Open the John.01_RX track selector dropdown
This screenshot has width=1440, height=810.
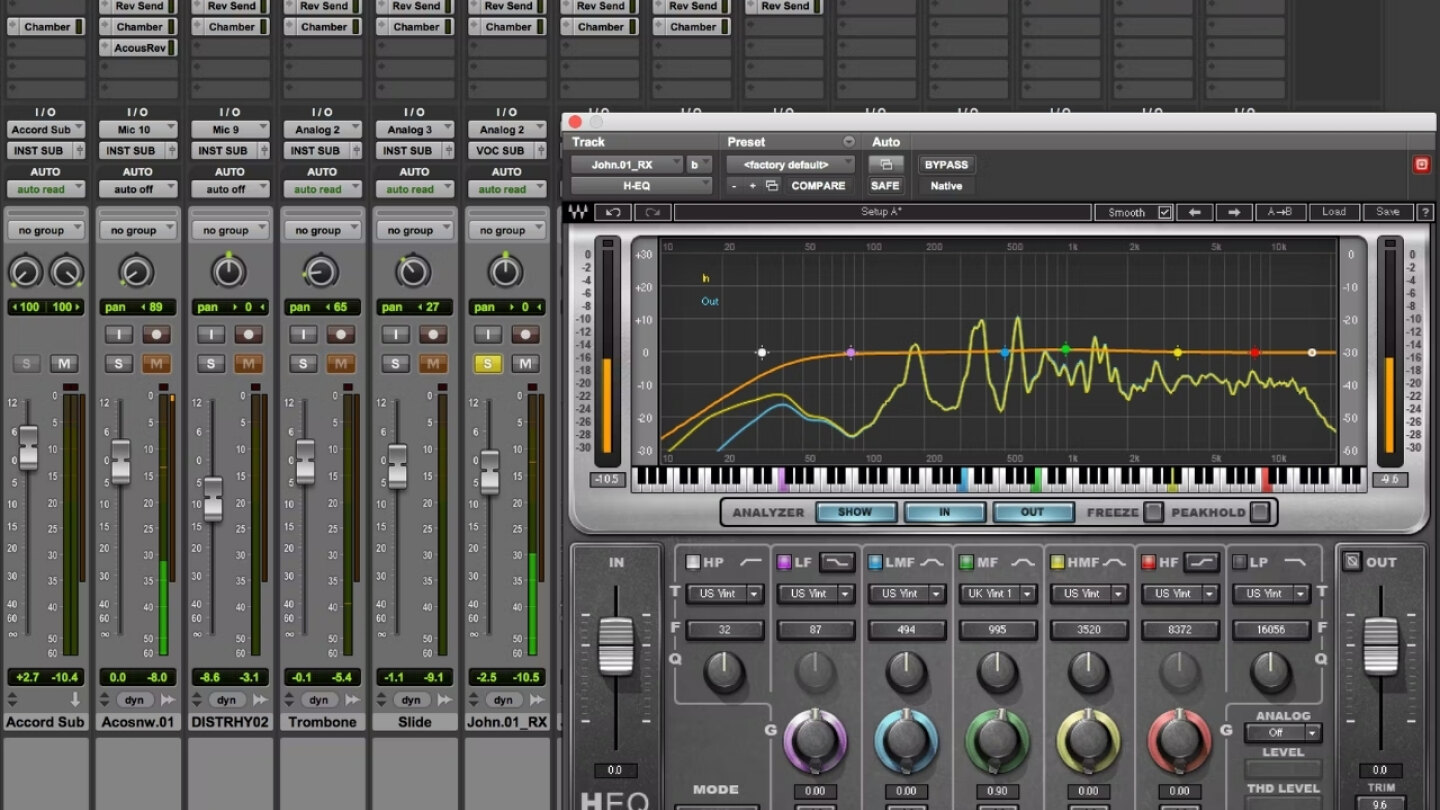coord(627,164)
